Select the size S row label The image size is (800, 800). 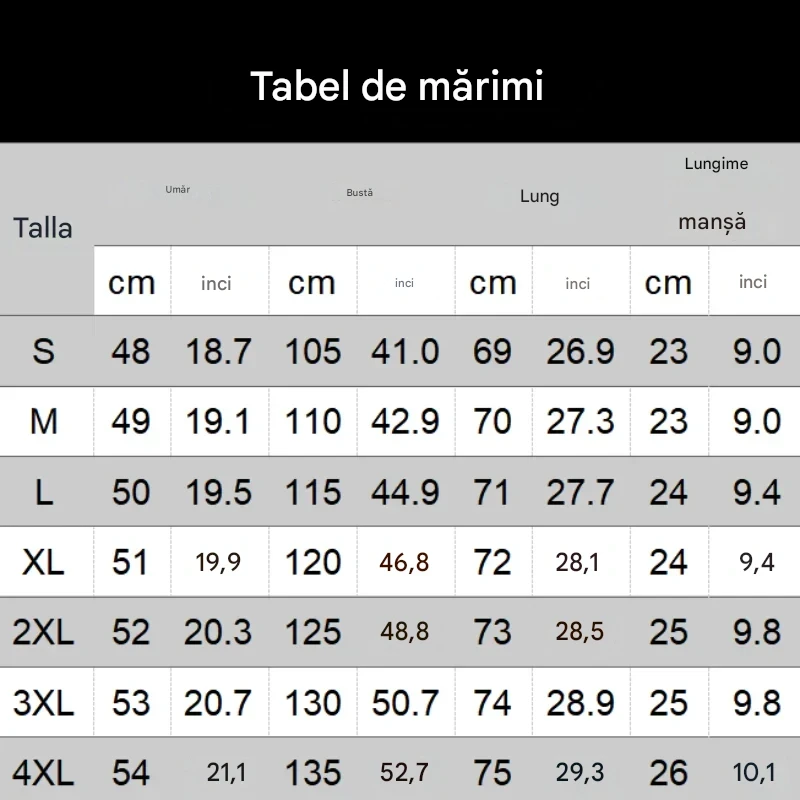click(44, 351)
